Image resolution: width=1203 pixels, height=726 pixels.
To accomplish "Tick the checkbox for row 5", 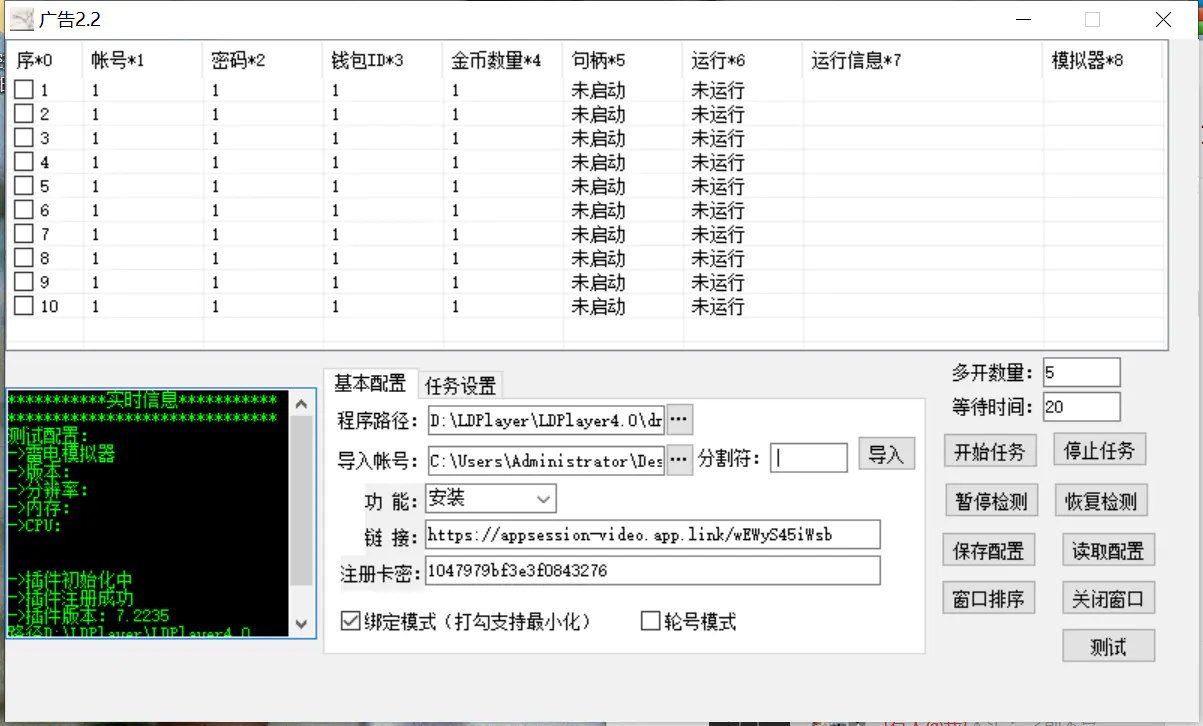I will [24, 186].
